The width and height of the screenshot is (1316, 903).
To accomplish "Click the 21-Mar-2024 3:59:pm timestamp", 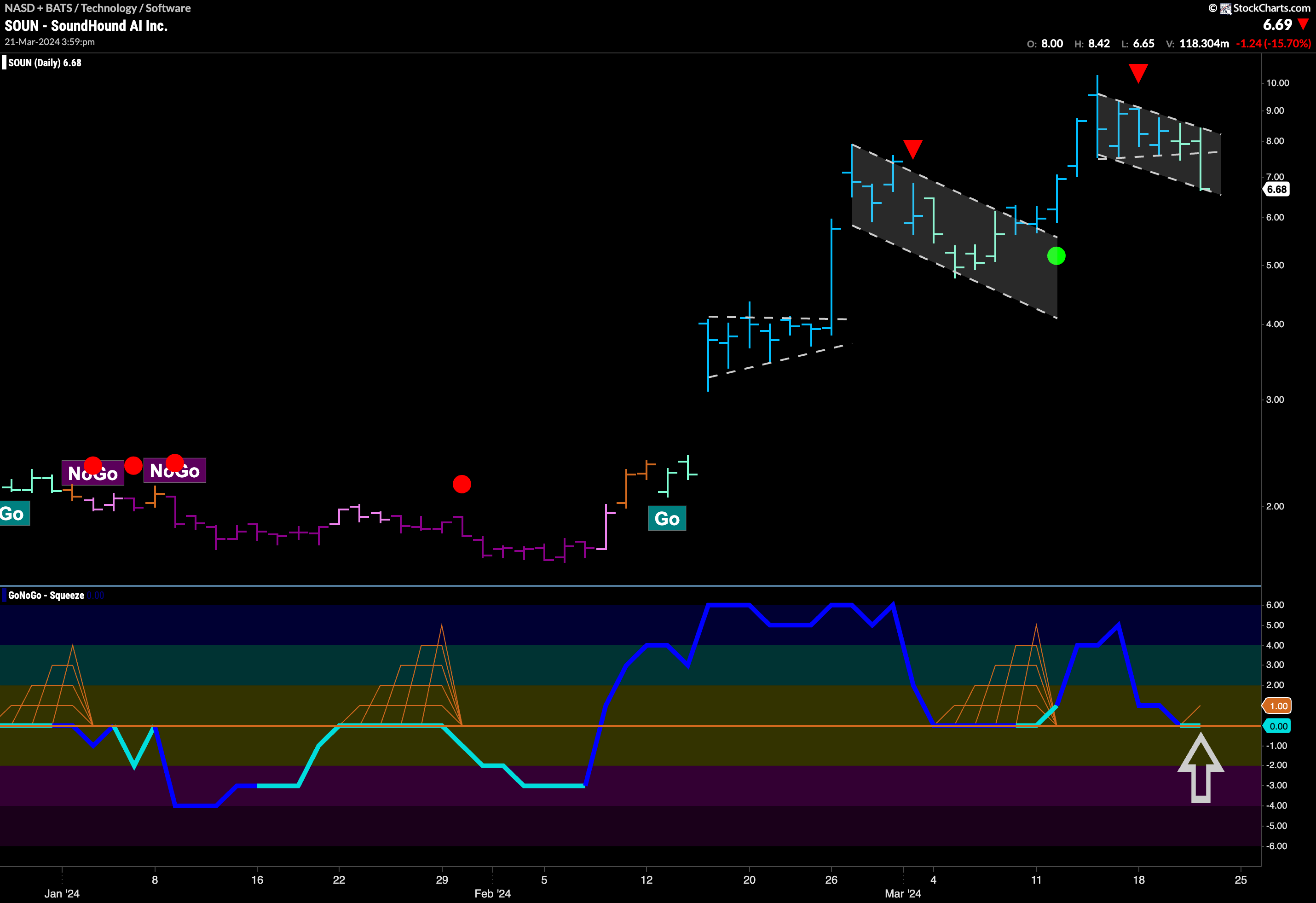I will (50, 42).
